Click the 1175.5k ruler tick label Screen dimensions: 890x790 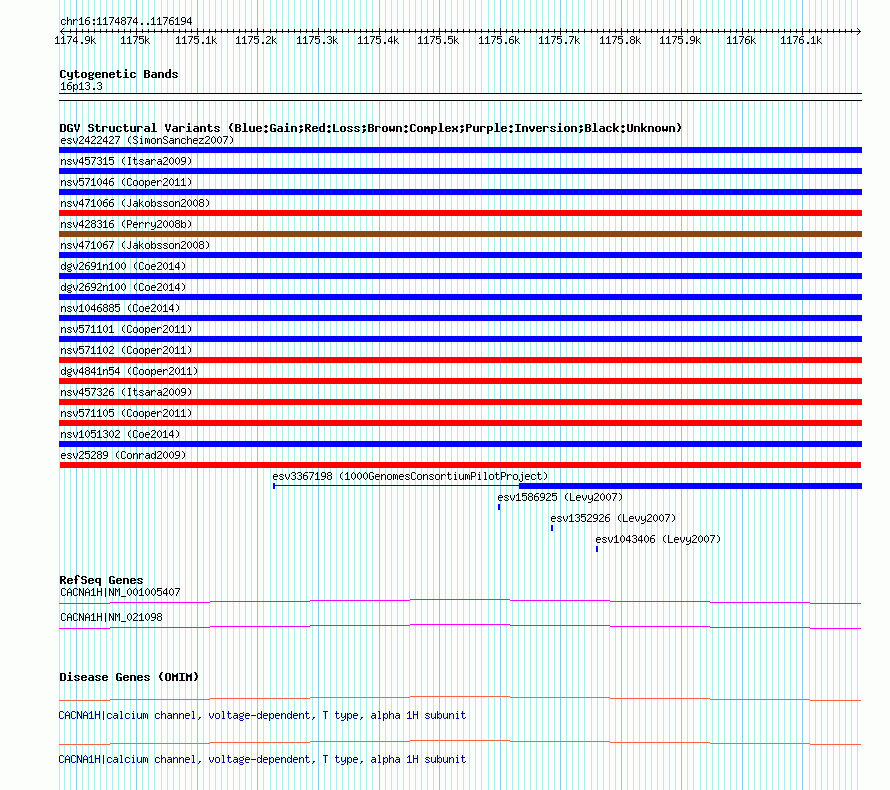click(438, 40)
